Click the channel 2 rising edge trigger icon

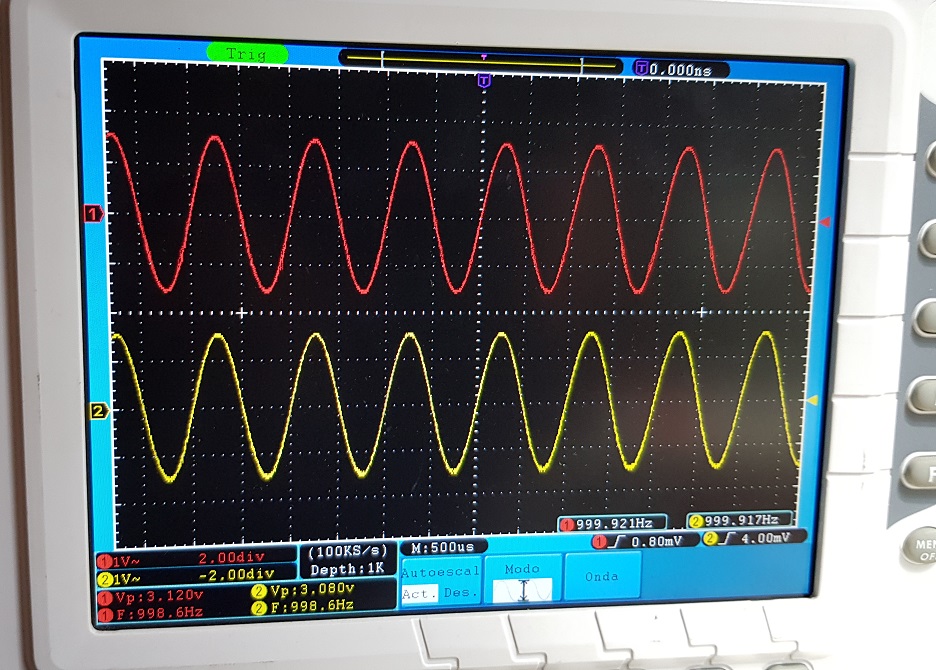click(727, 539)
